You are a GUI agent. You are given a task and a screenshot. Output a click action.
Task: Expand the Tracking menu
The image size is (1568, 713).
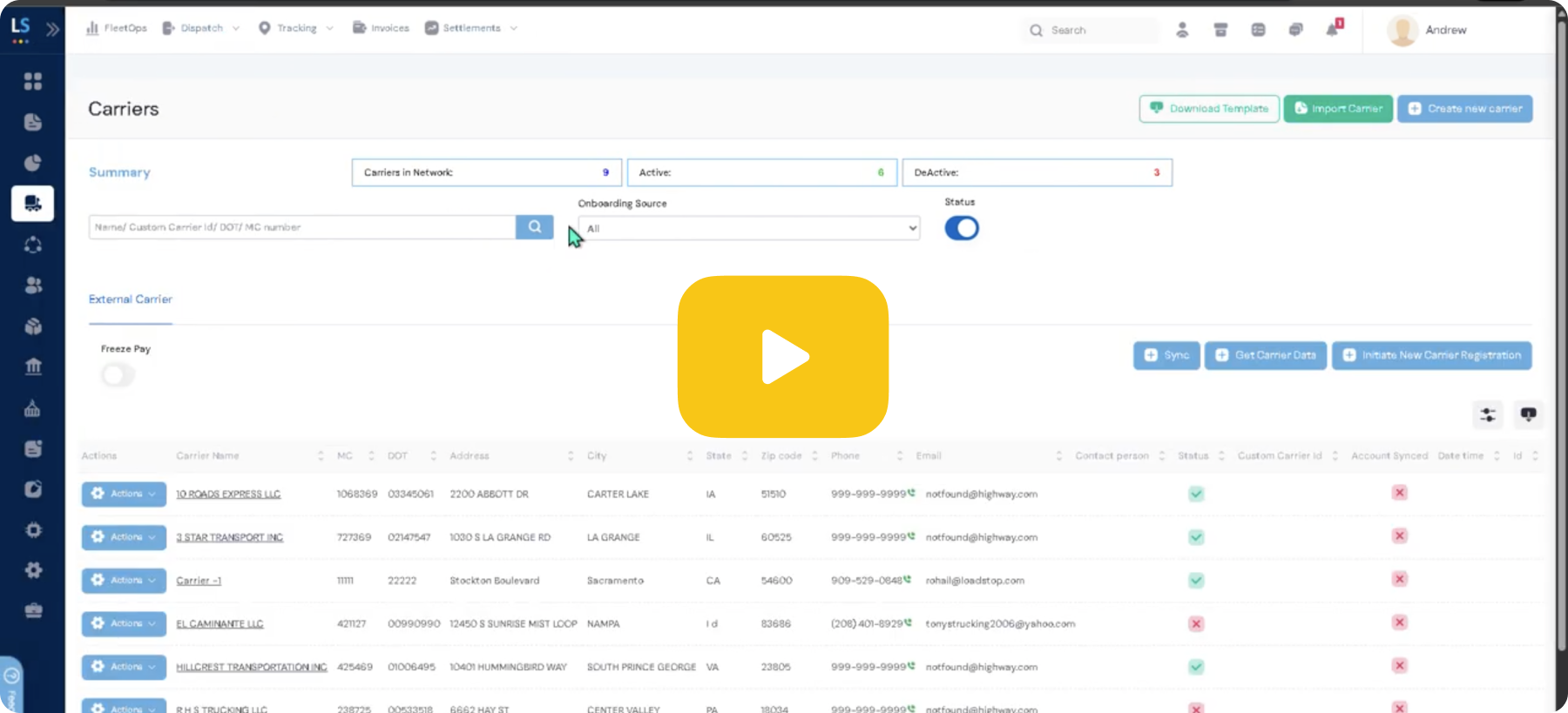296,28
